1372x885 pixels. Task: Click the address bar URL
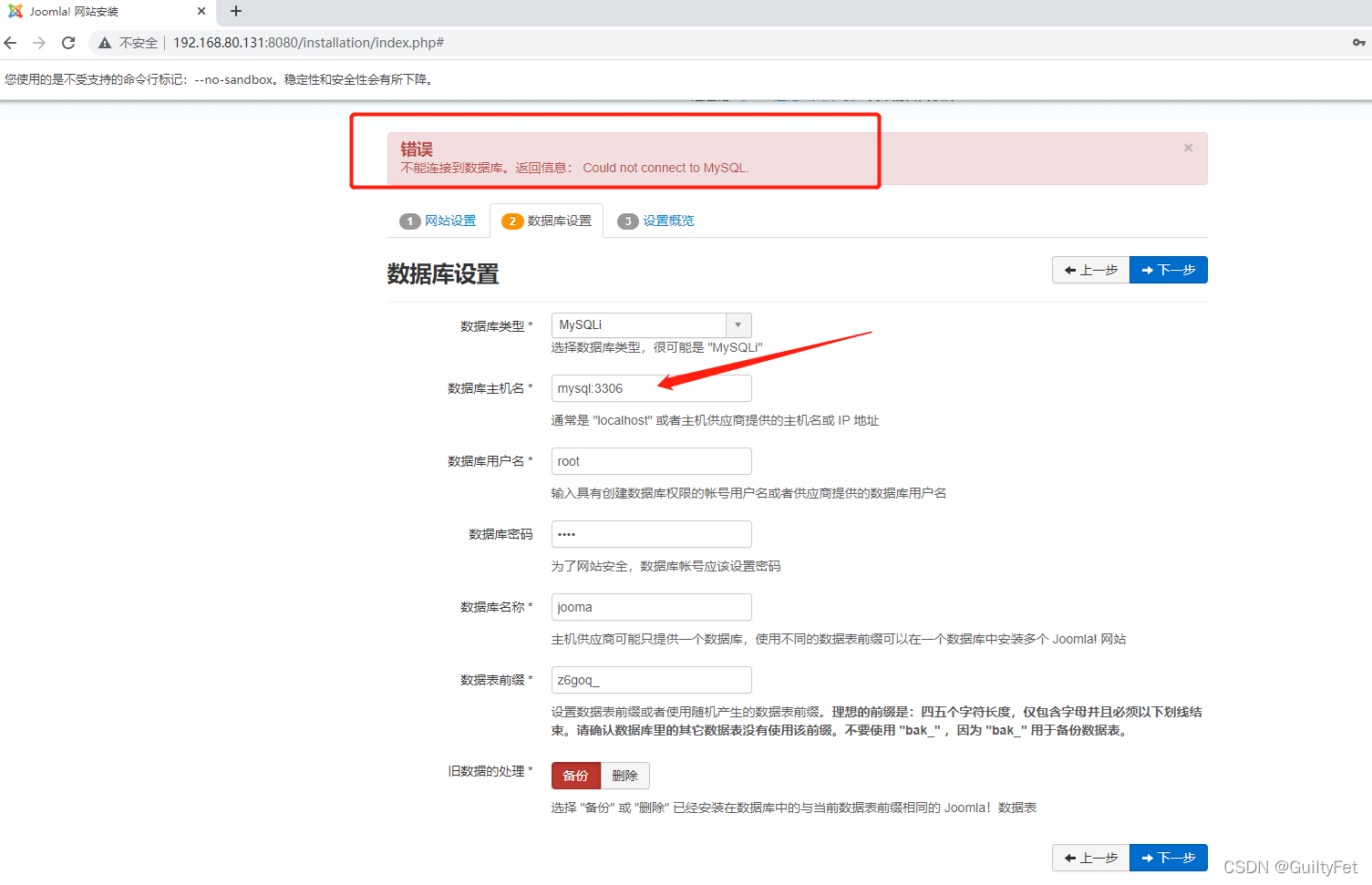[308, 43]
